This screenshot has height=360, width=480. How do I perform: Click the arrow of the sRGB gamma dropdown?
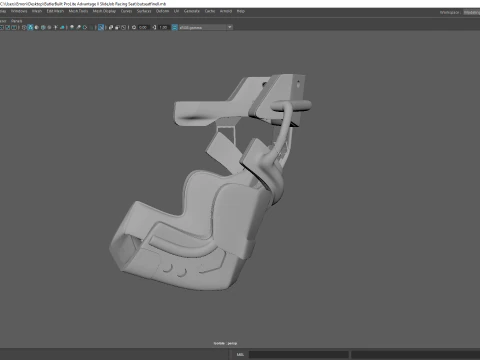(230, 27)
